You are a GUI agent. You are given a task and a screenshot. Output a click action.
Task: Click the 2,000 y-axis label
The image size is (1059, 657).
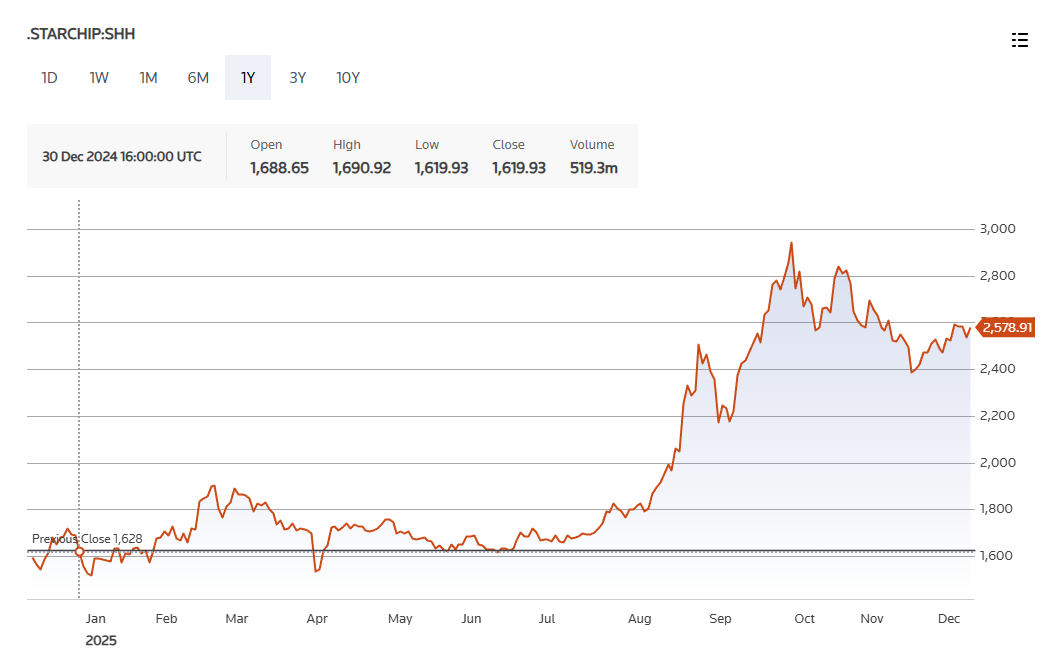pyautogui.click(x=998, y=463)
